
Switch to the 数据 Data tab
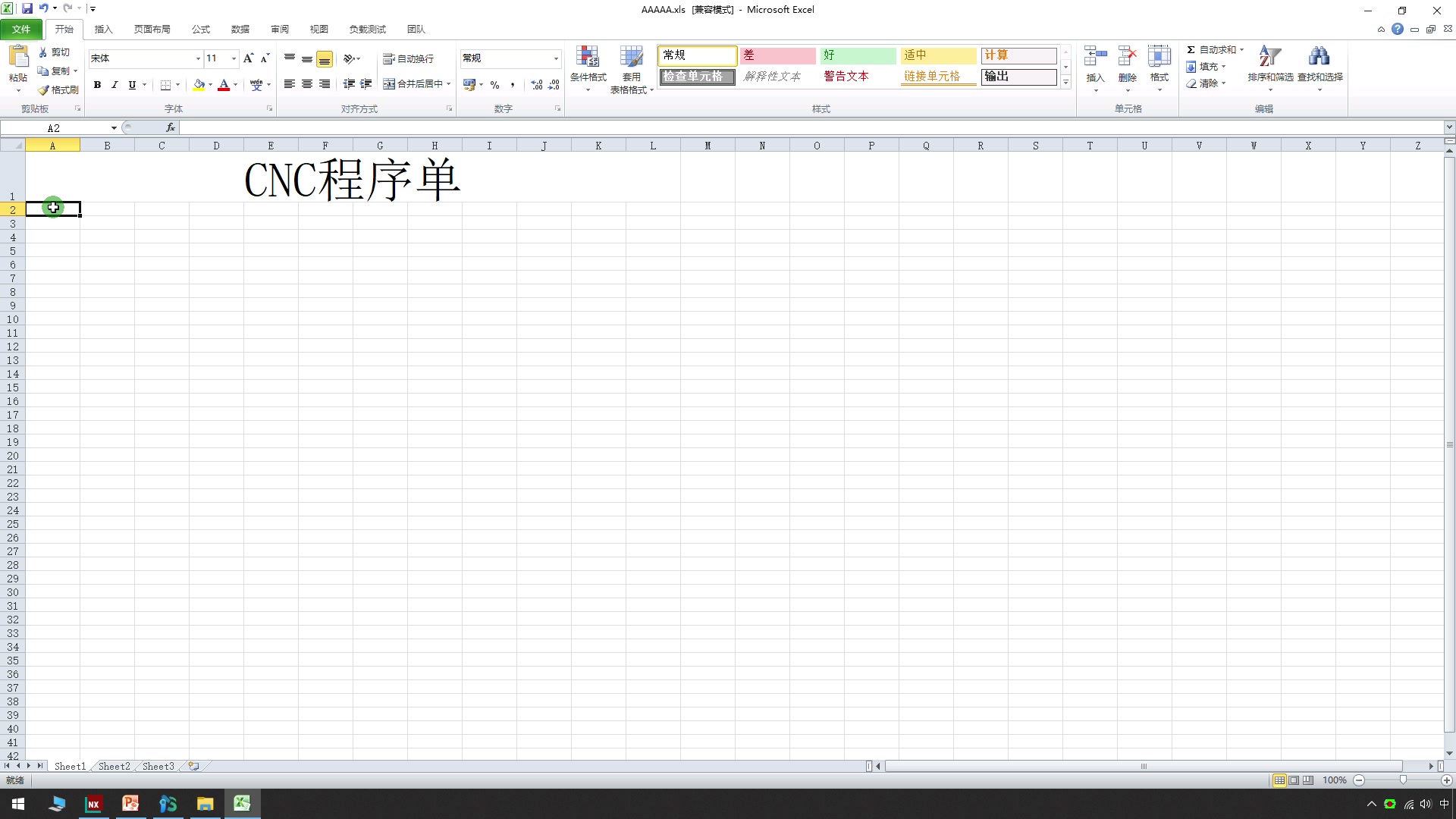point(240,30)
